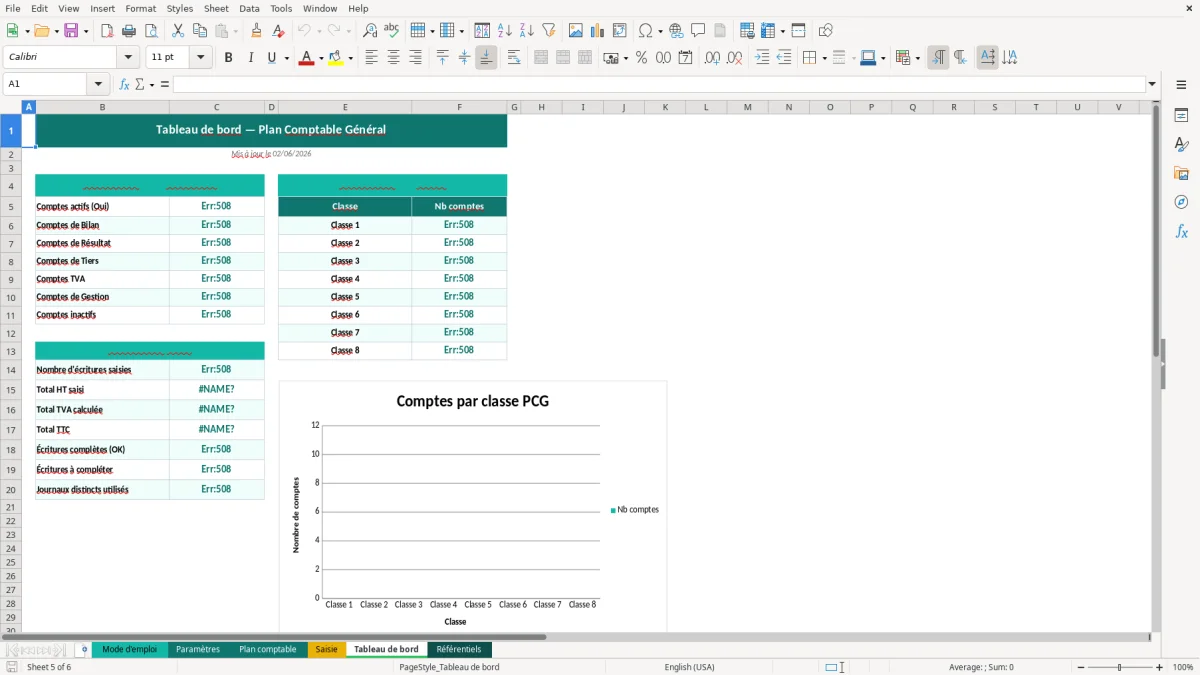Image resolution: width=1200 pixels, height=675 pixels.
Task: Open the Name Box dropdown arrow
Action: (98, 84)
